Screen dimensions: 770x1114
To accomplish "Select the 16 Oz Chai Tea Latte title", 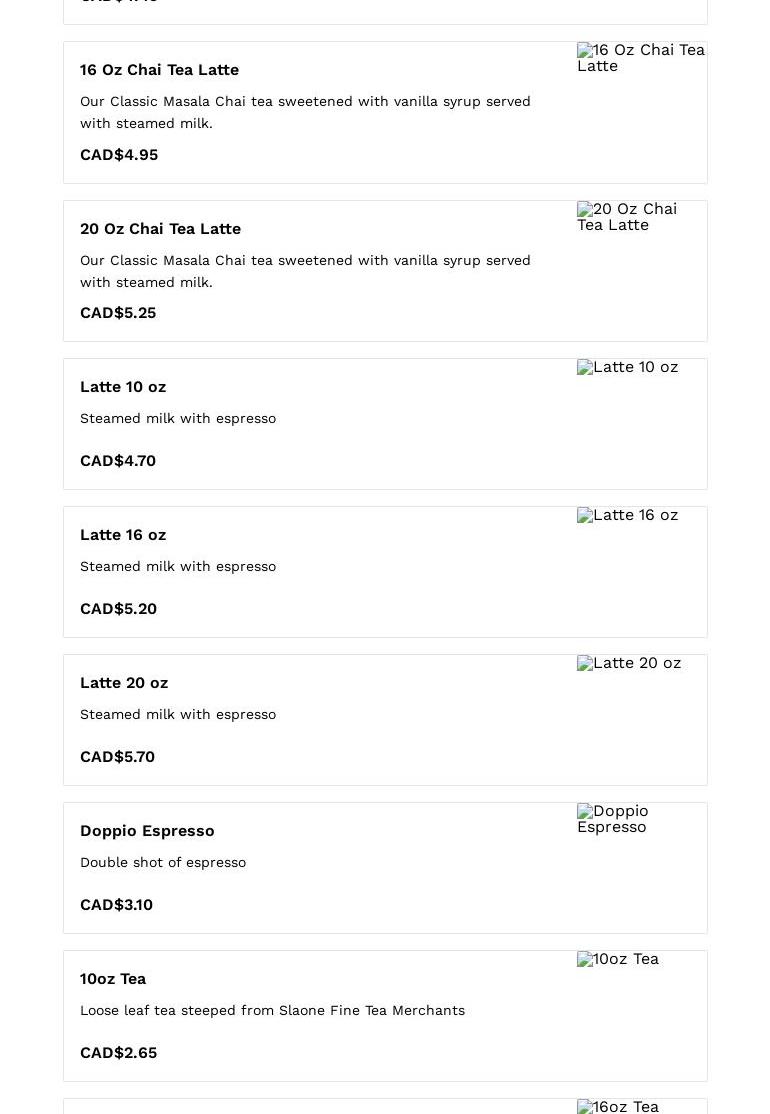I will pyautogui.click(x=159, y=70).
